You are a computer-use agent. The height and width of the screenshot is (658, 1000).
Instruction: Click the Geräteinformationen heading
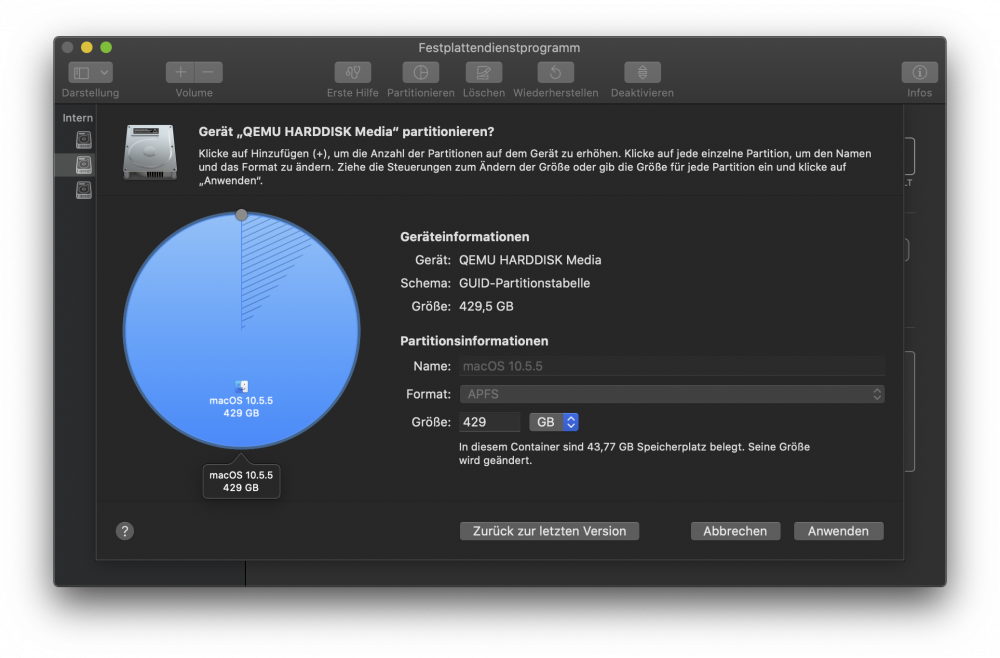tap(464, 237)
